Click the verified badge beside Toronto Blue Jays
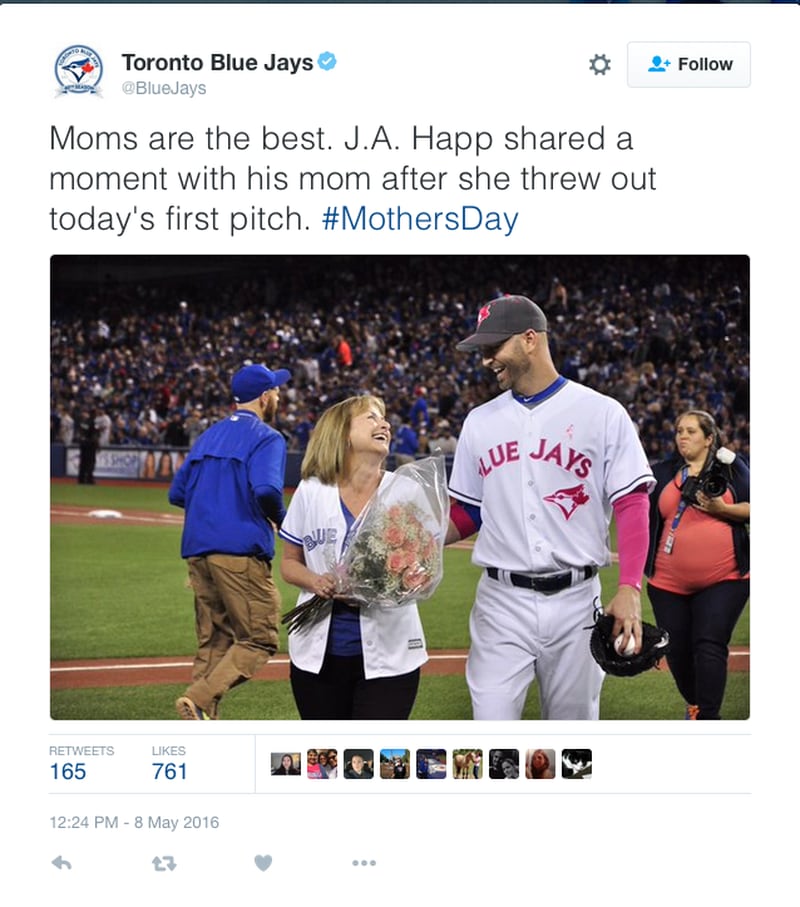 [x=327, y=61]
